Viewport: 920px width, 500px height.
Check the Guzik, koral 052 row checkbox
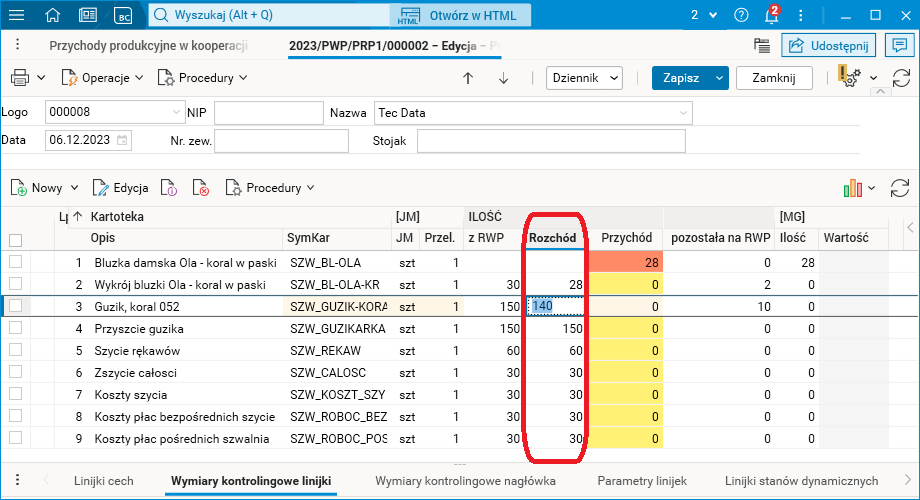16,306
